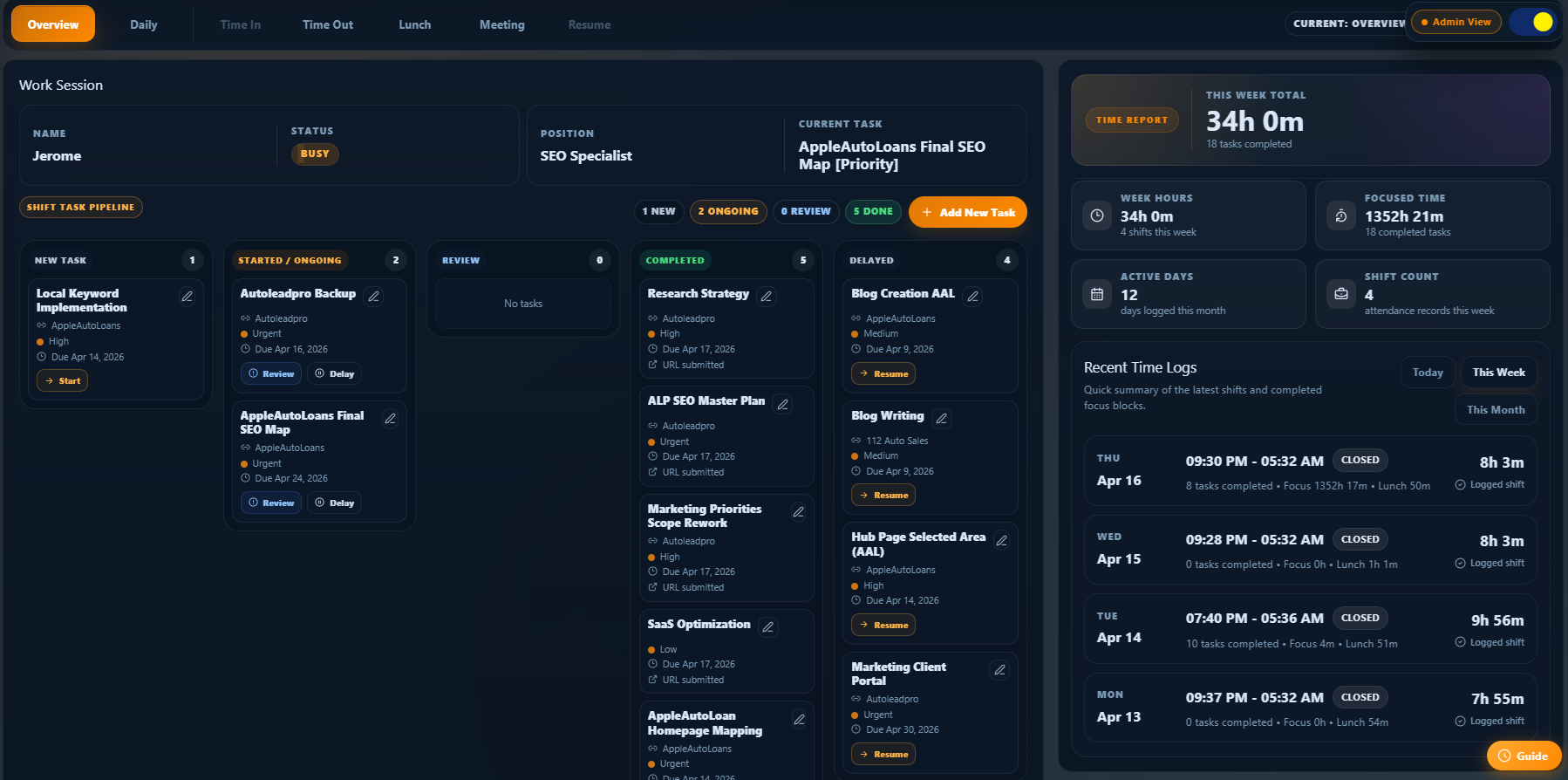The height and width of the screenshot is (780, 1568).
Task: Open edit for Research Strategy task
Action: coord(767,297)
